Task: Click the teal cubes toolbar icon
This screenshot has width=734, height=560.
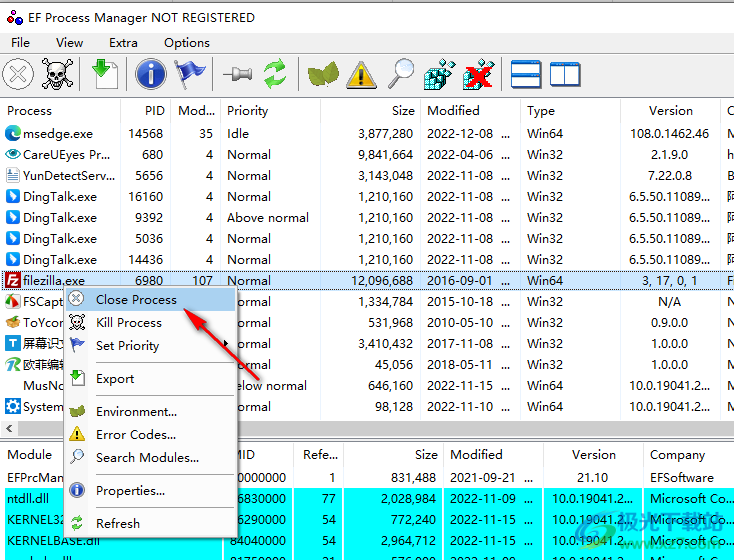Action: (x=439, y=74)
